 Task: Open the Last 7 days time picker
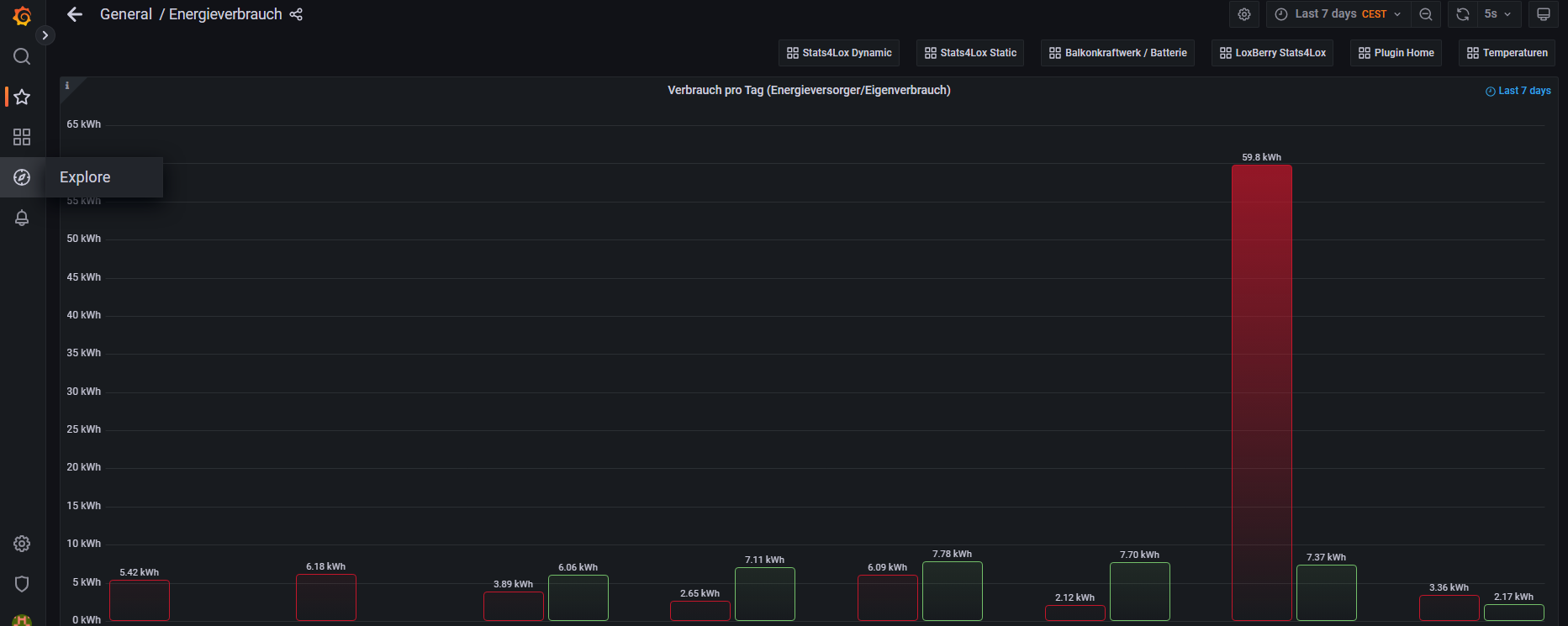[x=1338, y=14]
